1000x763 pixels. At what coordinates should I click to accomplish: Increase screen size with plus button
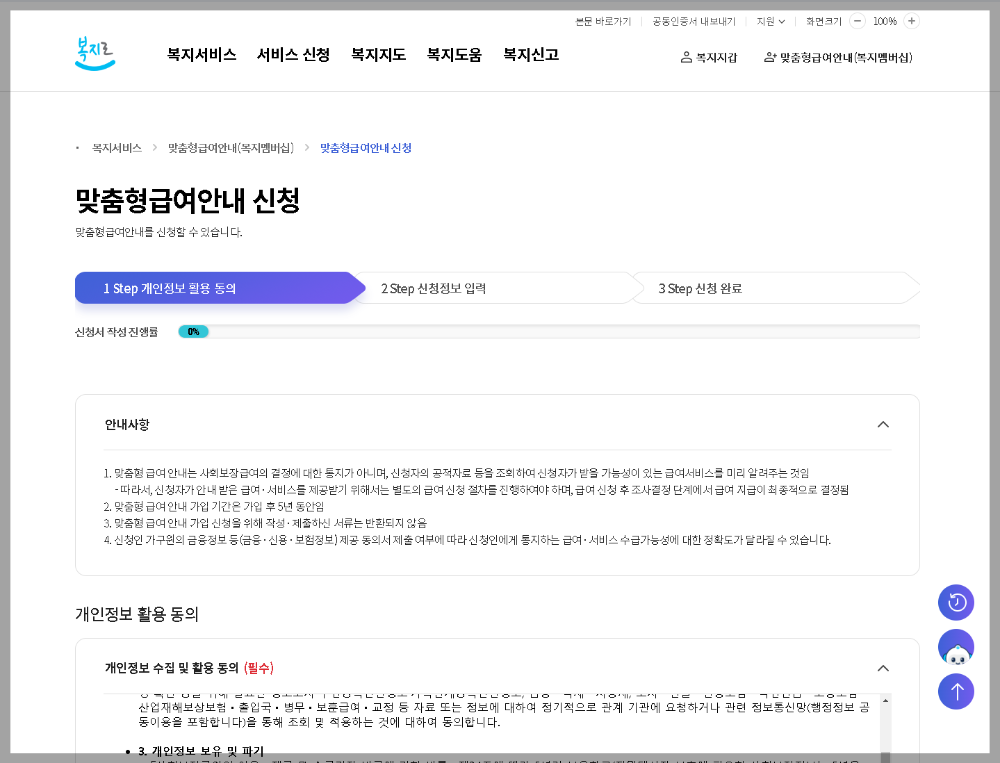912,21
